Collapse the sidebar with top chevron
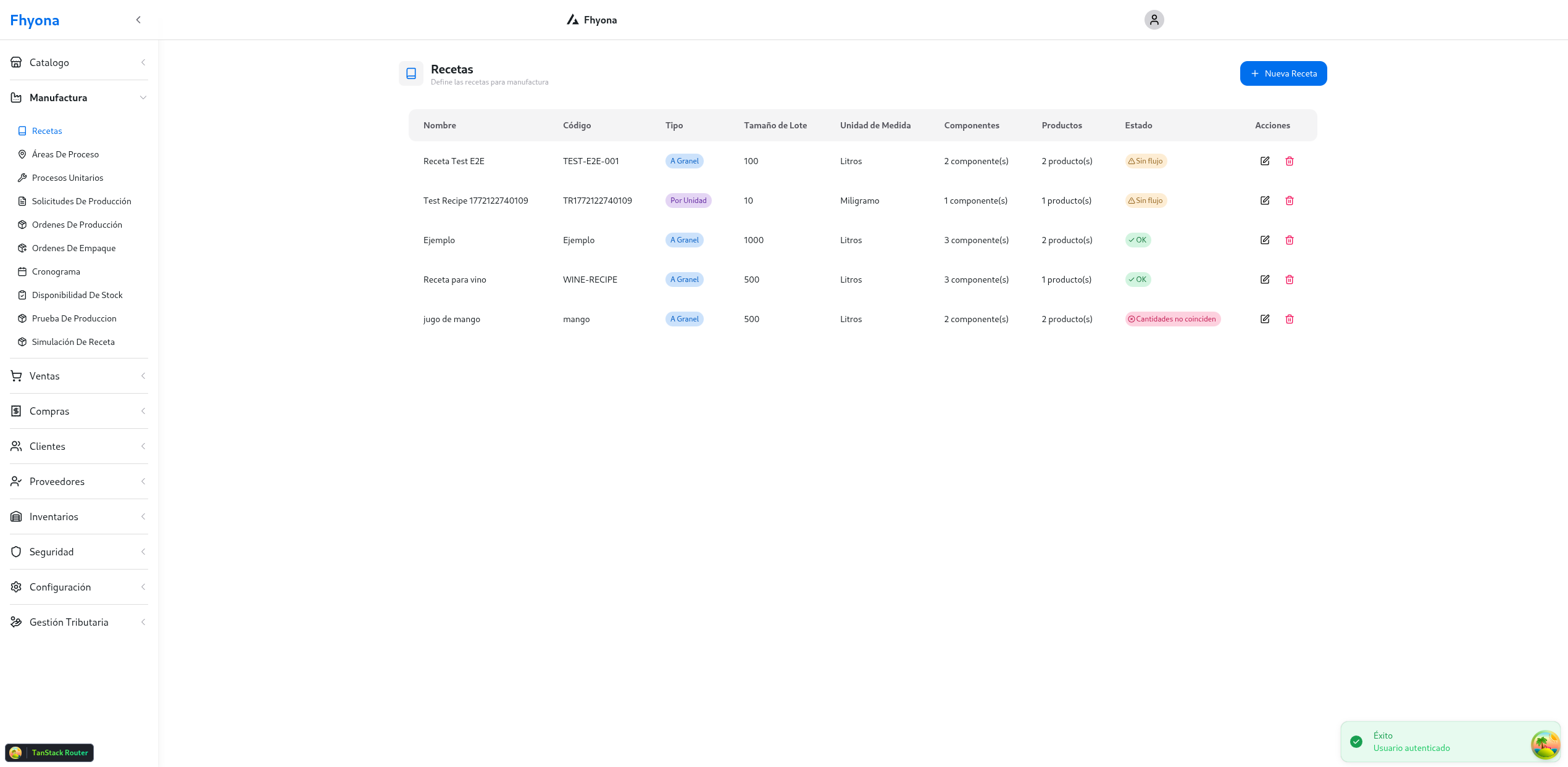Image resolution: width=1568 pixels, height=767 pixels. (138, 20)
